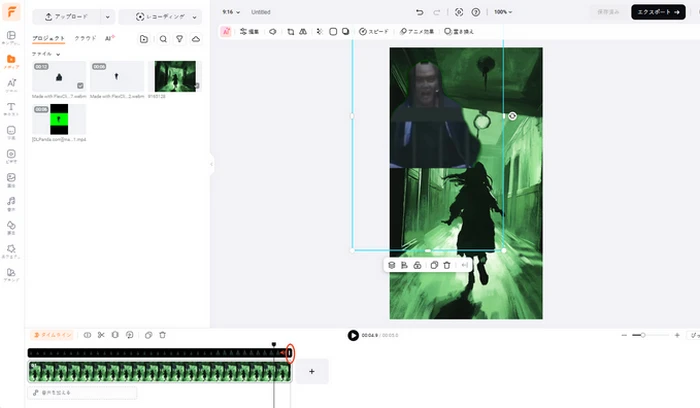Viewport: 700px width, 408px height.
Task: Click the レコーディング button
Action: tap(160, 17)
